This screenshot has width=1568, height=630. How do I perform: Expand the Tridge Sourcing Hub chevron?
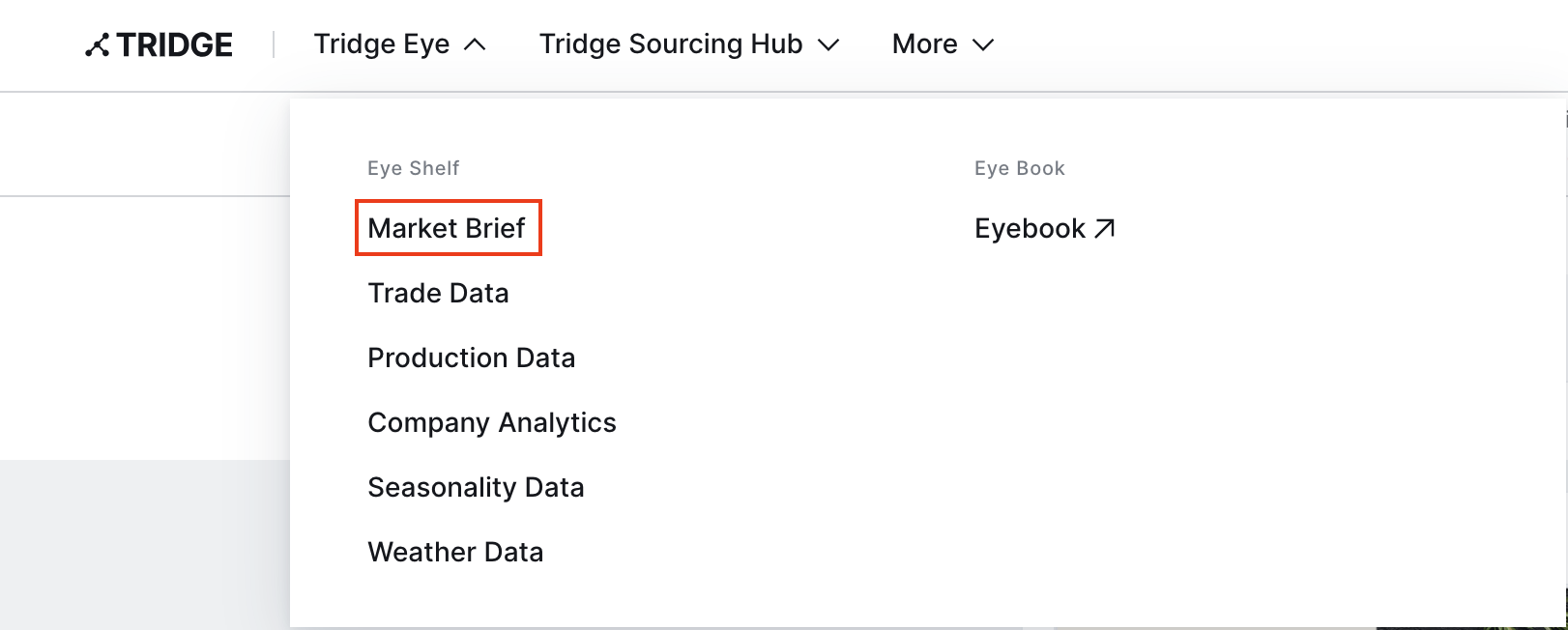828,44
